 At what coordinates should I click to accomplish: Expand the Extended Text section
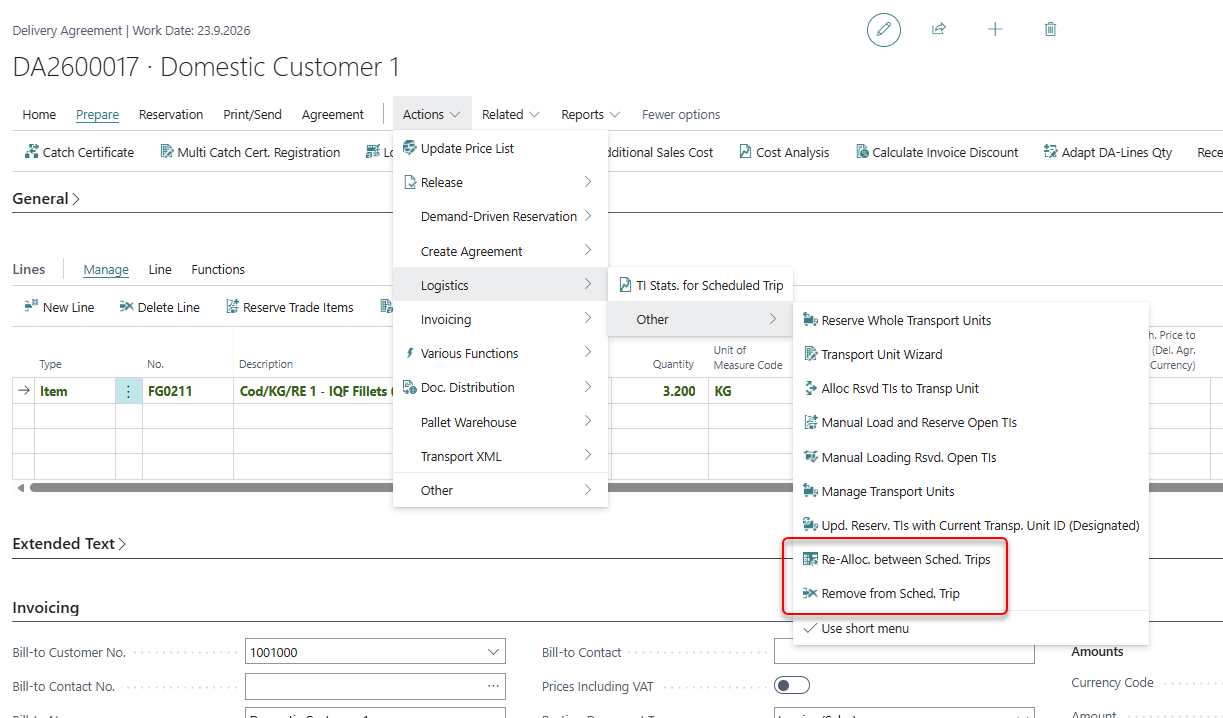pyautogui.click(x=69, y=544)
